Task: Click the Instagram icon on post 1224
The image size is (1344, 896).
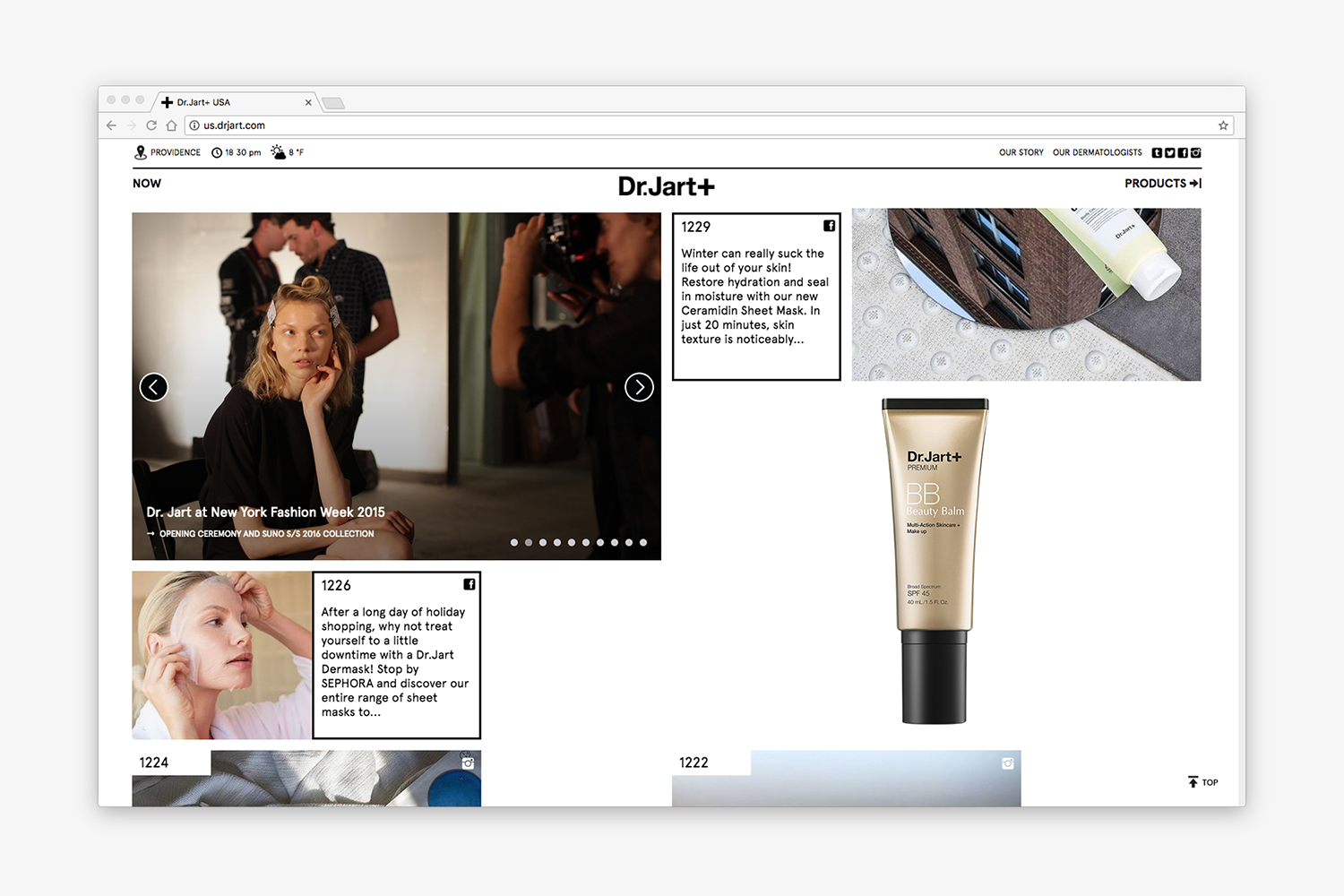Action: [468, 763]
